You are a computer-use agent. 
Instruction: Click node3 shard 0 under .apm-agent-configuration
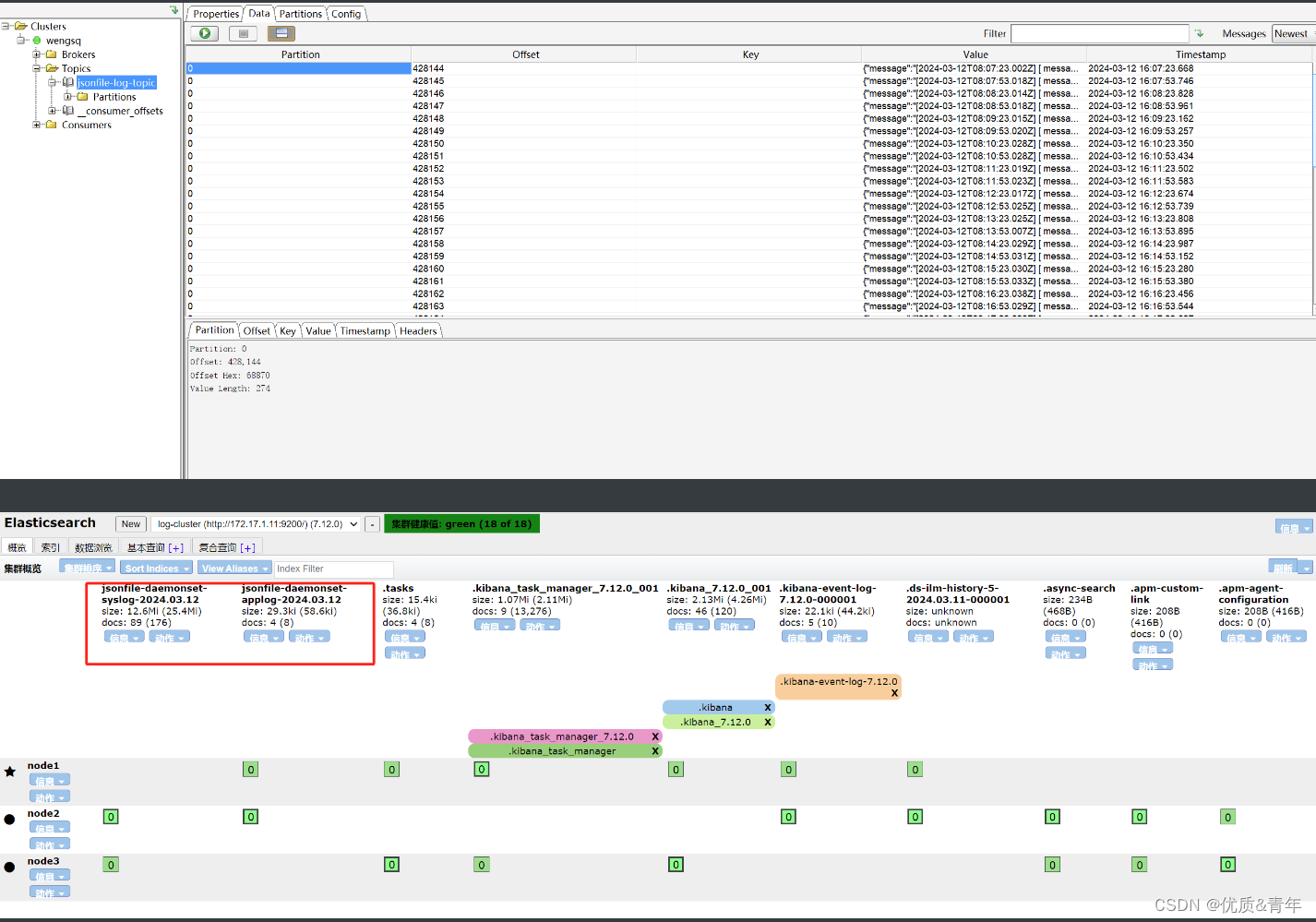coord(1227,865)
